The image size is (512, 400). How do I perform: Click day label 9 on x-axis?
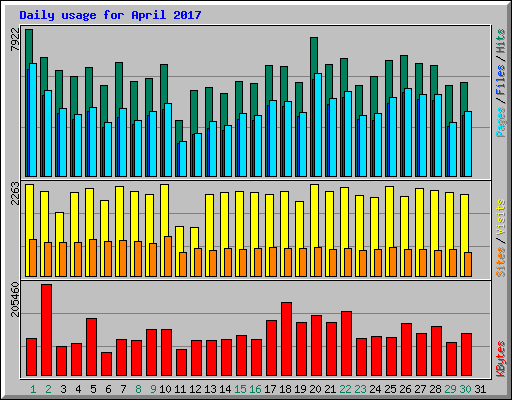coord(153,389)
